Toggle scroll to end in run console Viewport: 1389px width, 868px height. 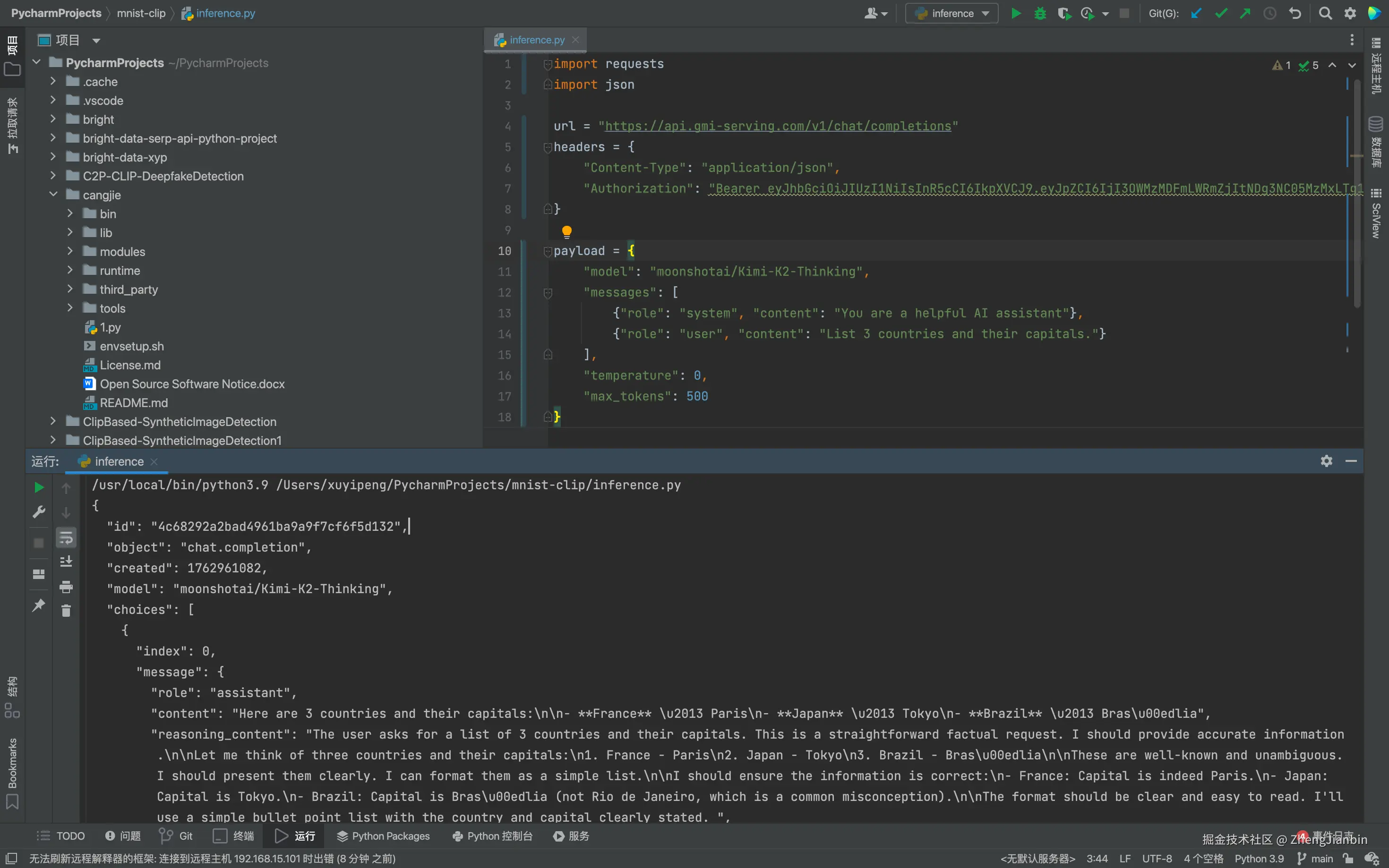66,562
